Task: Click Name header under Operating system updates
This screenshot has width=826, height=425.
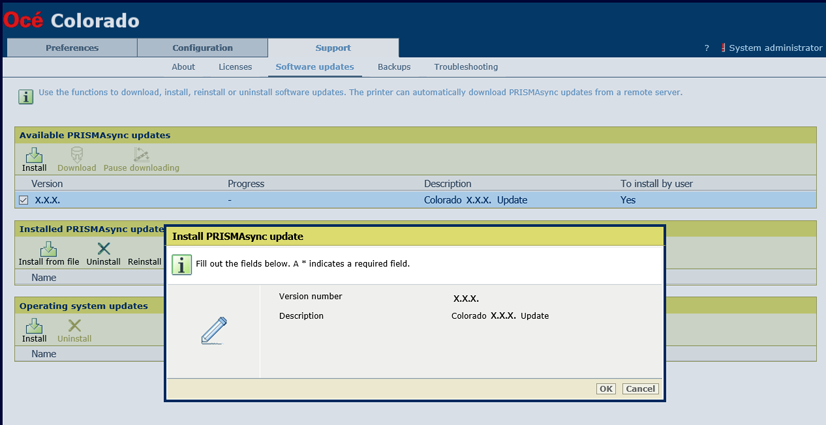Action: 44,354
